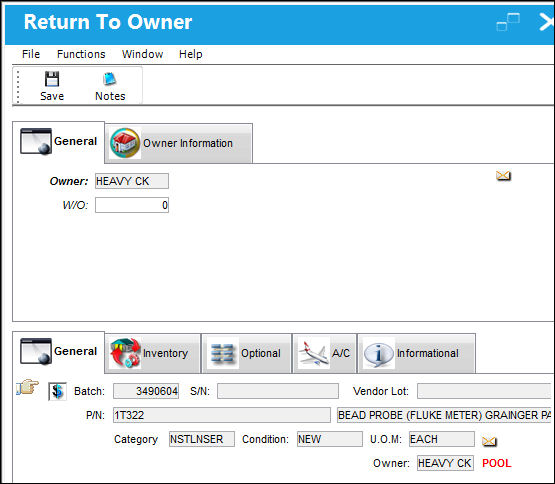
Task: Switch to the Owner Information tab
Action: pyautogui.click(x=179, y=143)
